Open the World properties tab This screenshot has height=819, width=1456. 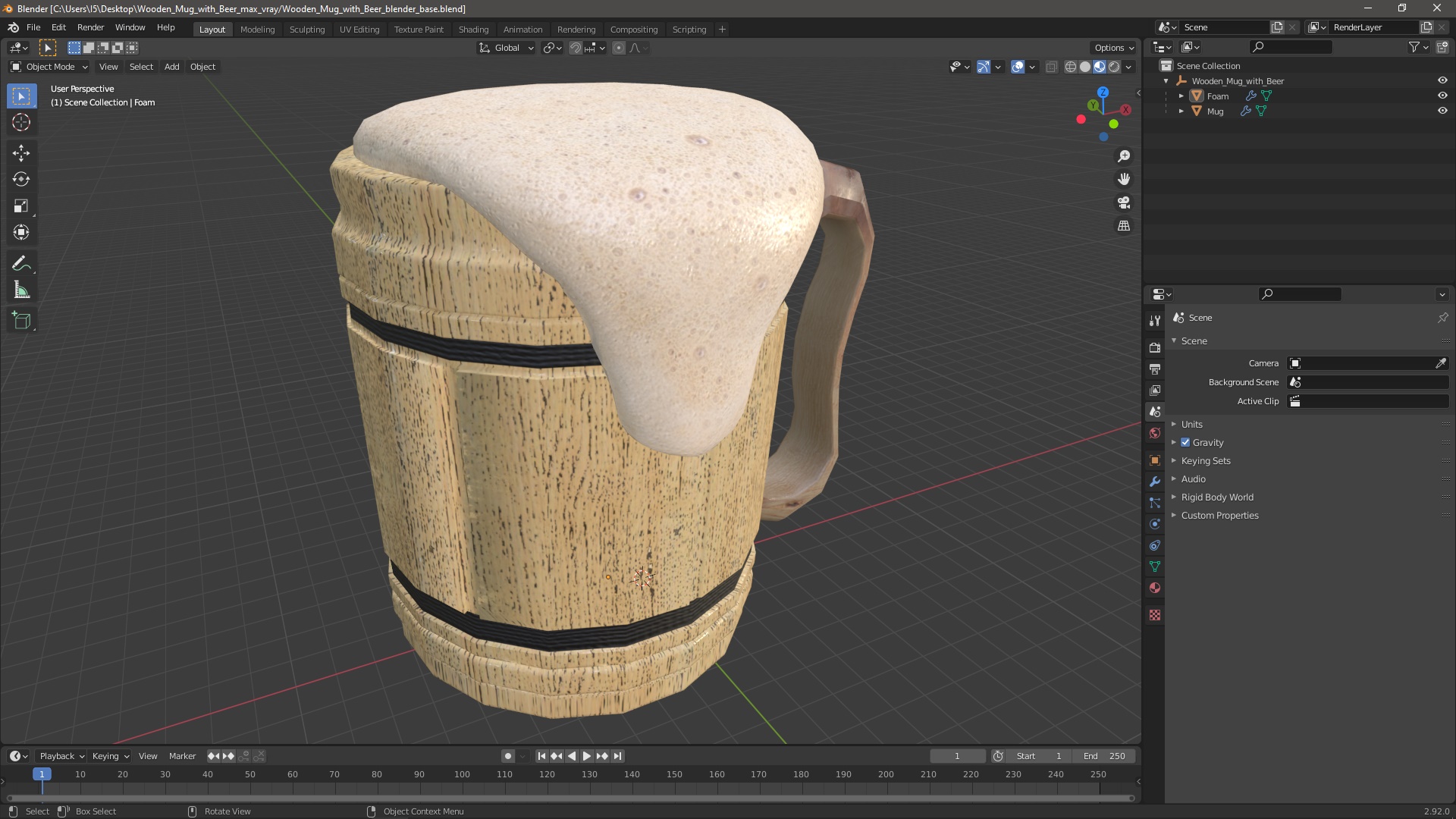coord(1155,433)
